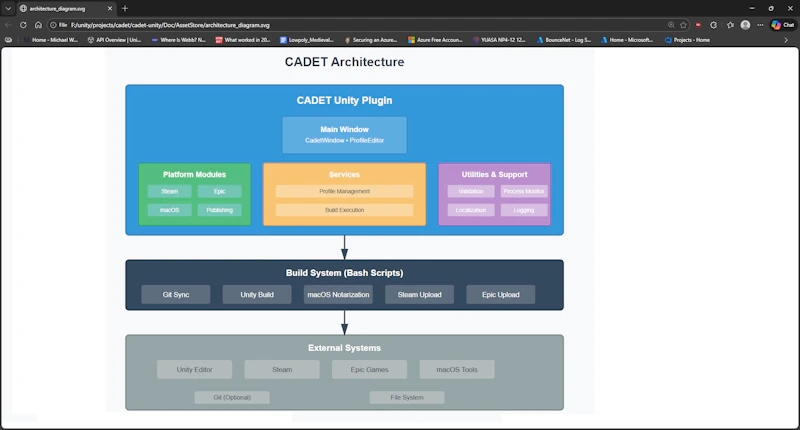The width and height of the screenshot is (800, 430).
Task: Open 'Securing an Azure...' bookmark
Action: (371, 40)
